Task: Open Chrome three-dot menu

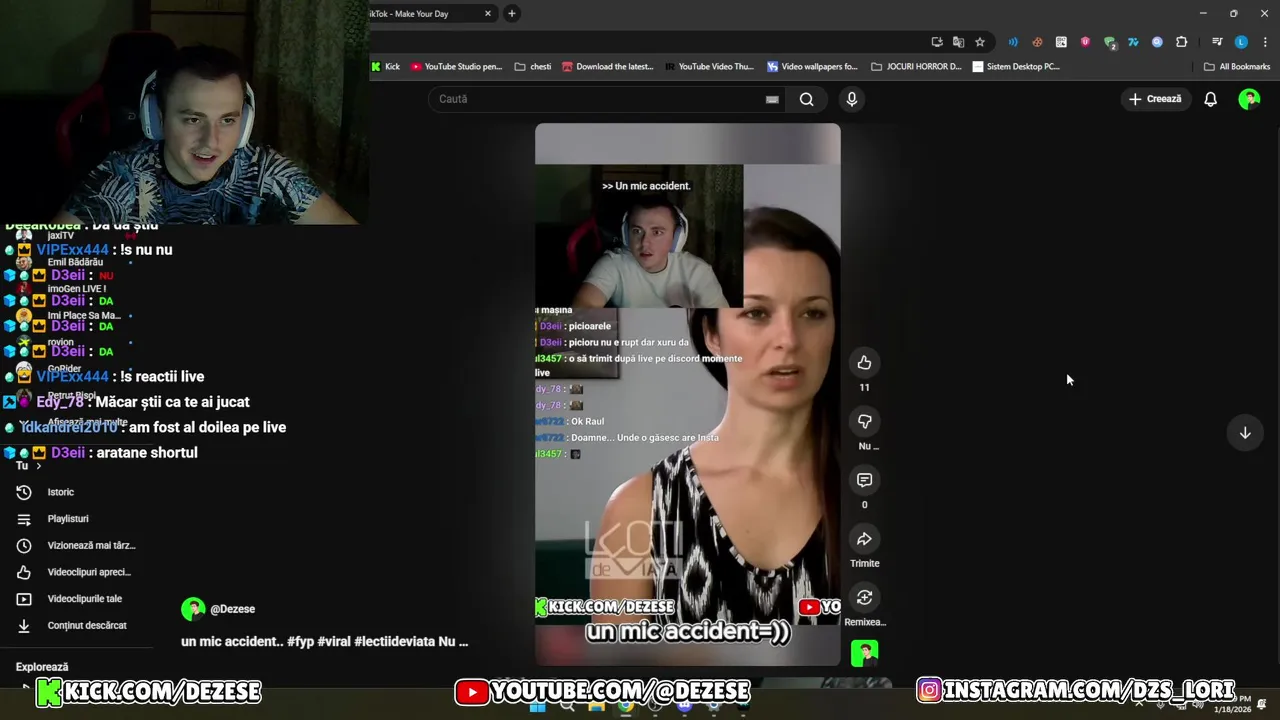Action: click(1265, 42)
